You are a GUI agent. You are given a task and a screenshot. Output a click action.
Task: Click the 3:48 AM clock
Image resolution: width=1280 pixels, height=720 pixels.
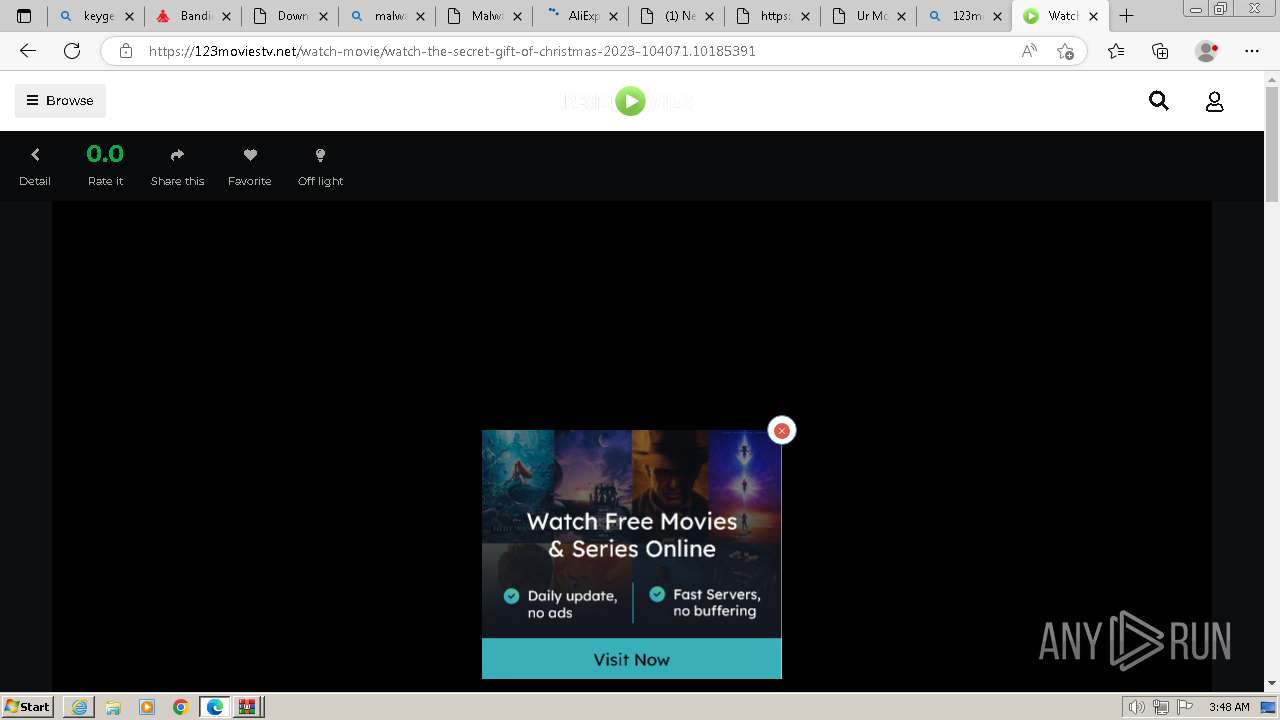[x=1229, y=707]
